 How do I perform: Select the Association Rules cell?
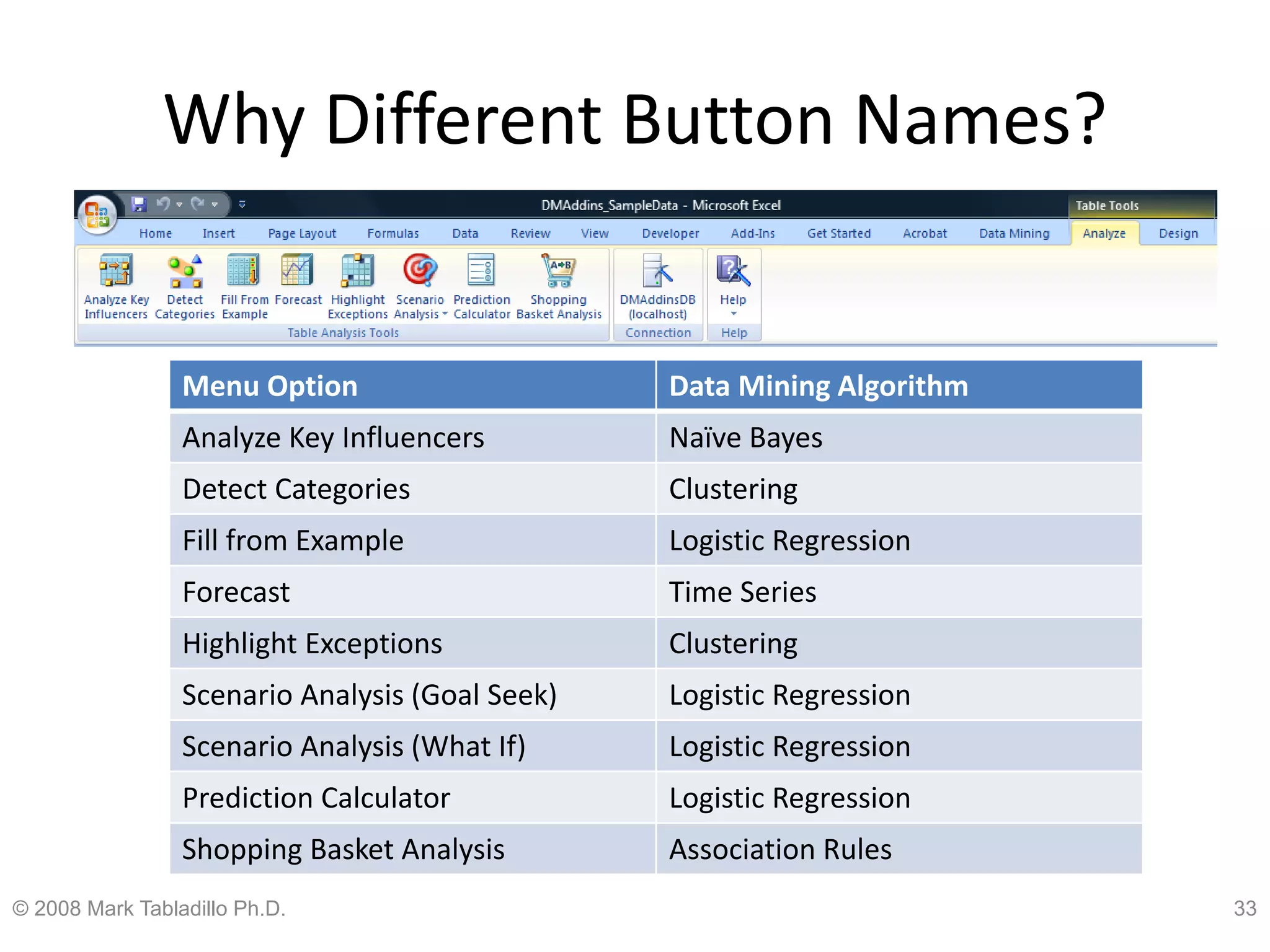899,849
